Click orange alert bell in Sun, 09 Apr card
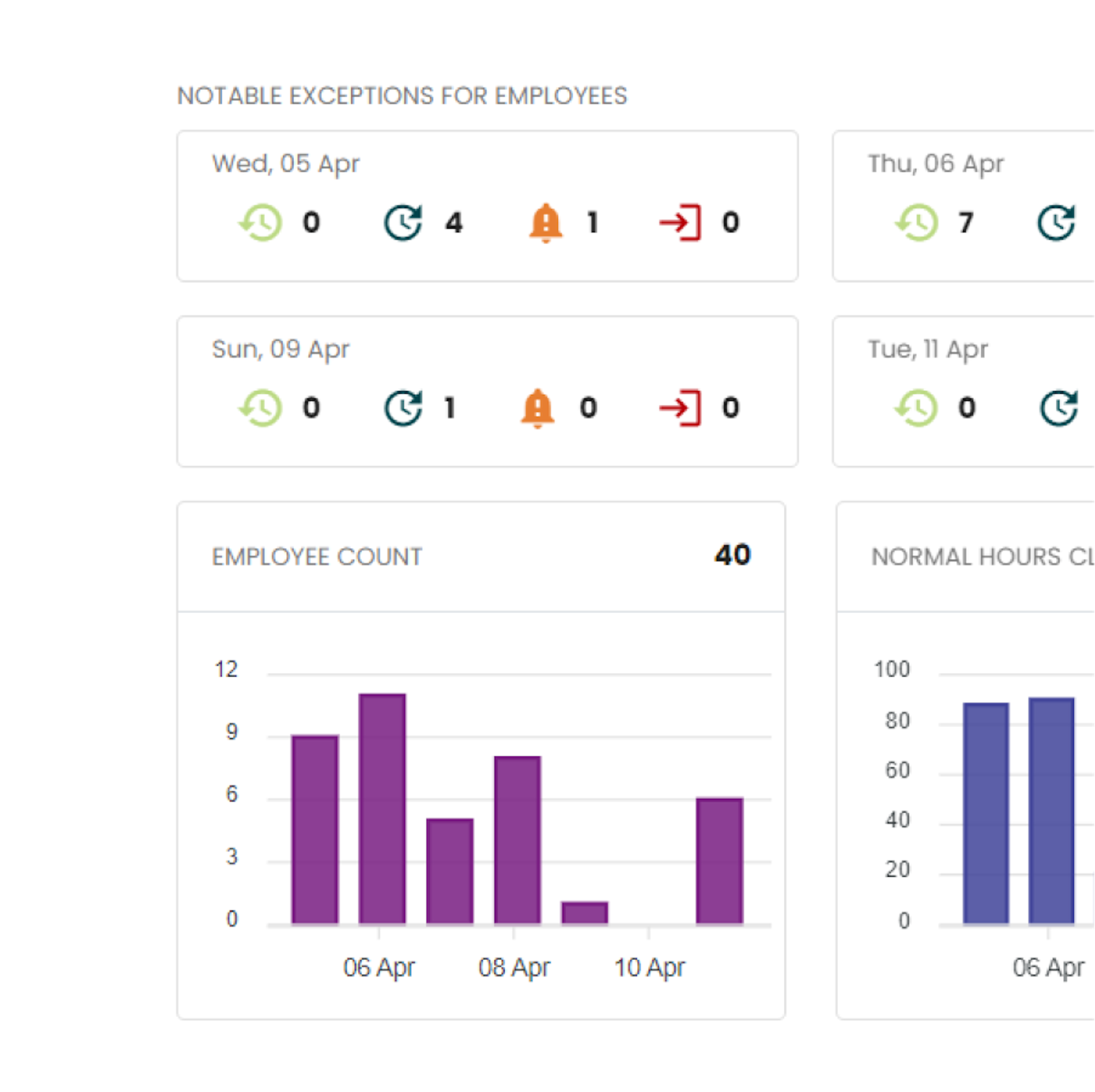The image size is (1095, 1092). [537, 408]
